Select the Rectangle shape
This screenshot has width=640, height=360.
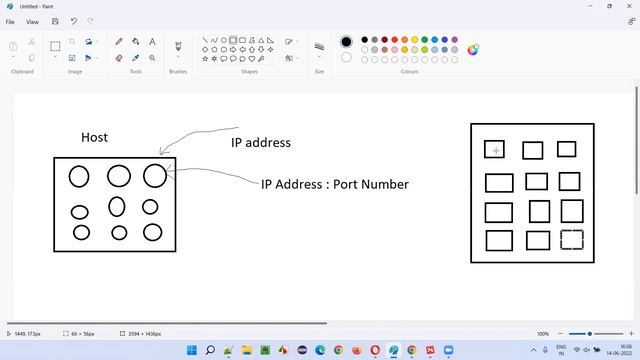[x=233, y=40]
